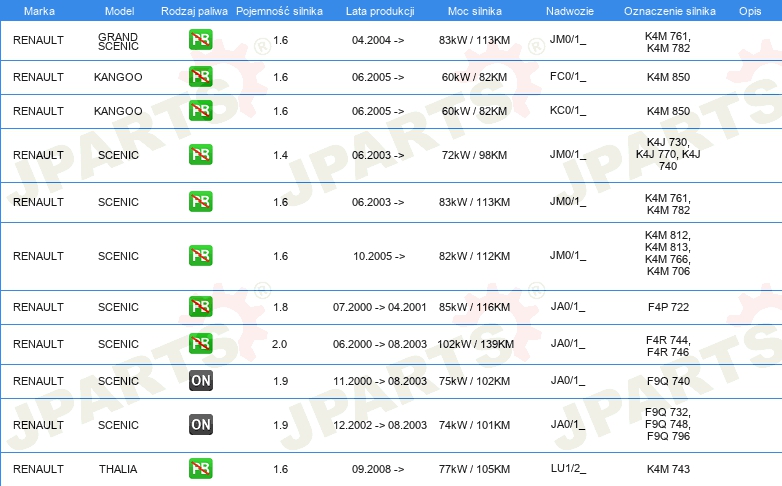Click the ON diesel icon in the 74kW / 101KM row
The width and height of the screenshot is (782, 486).
(200, 425)
